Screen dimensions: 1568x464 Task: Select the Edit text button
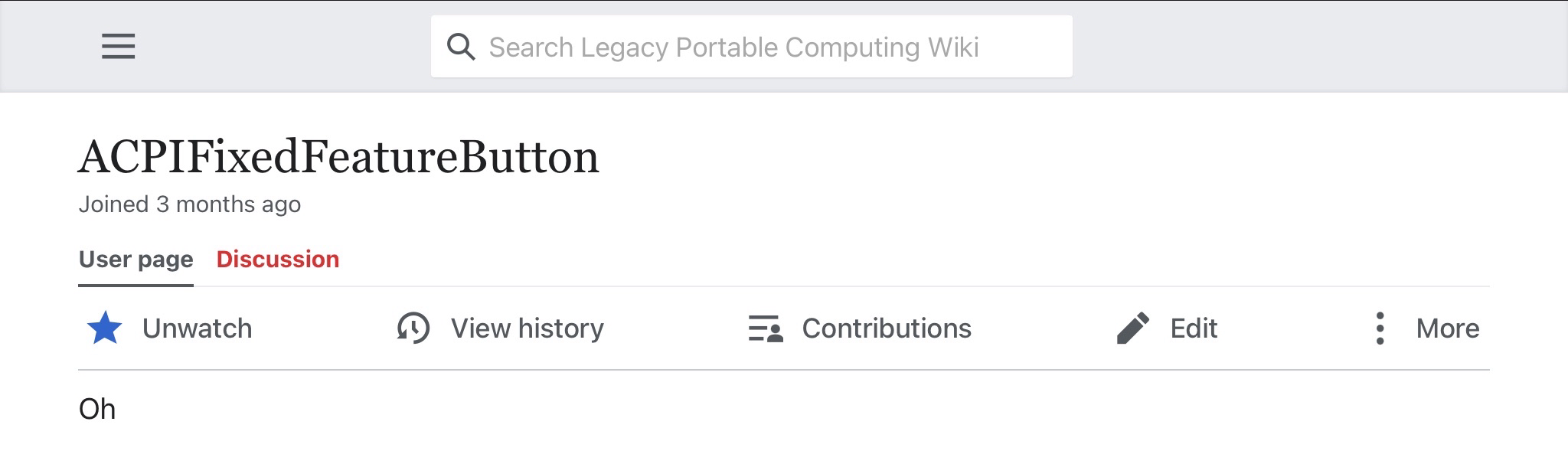point(1194,328)
